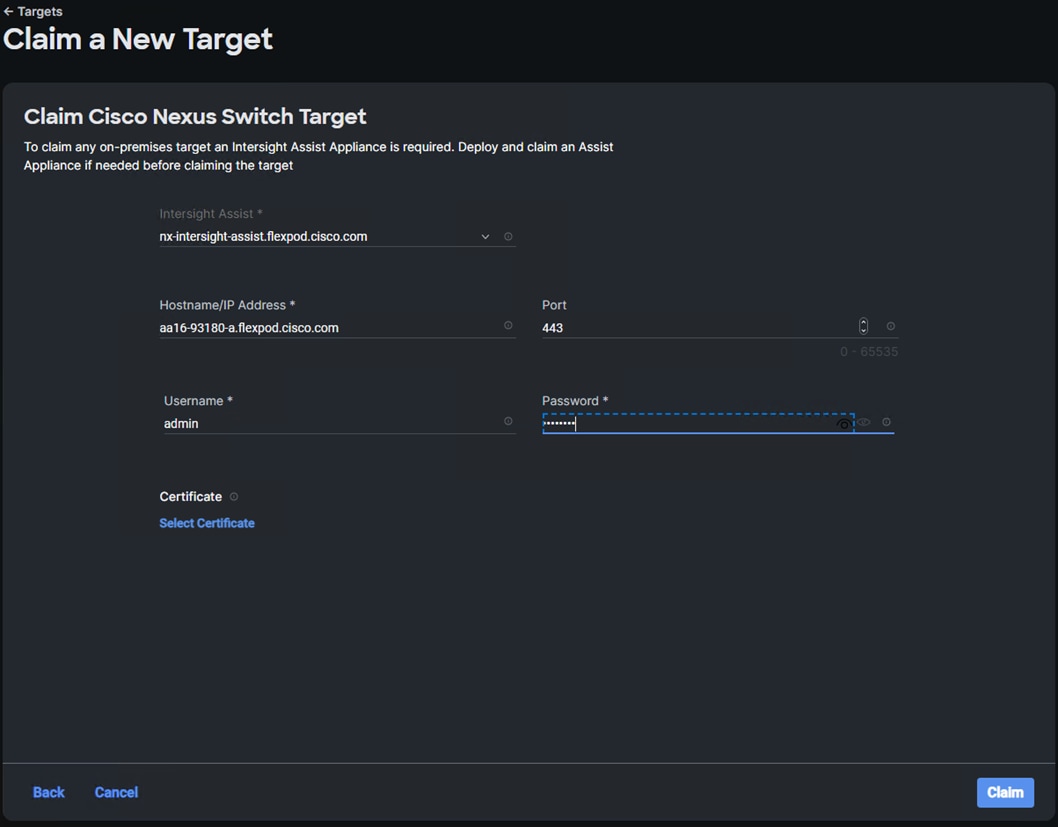
Task: Go back to the Targets page link
Action: click(40, 12)
